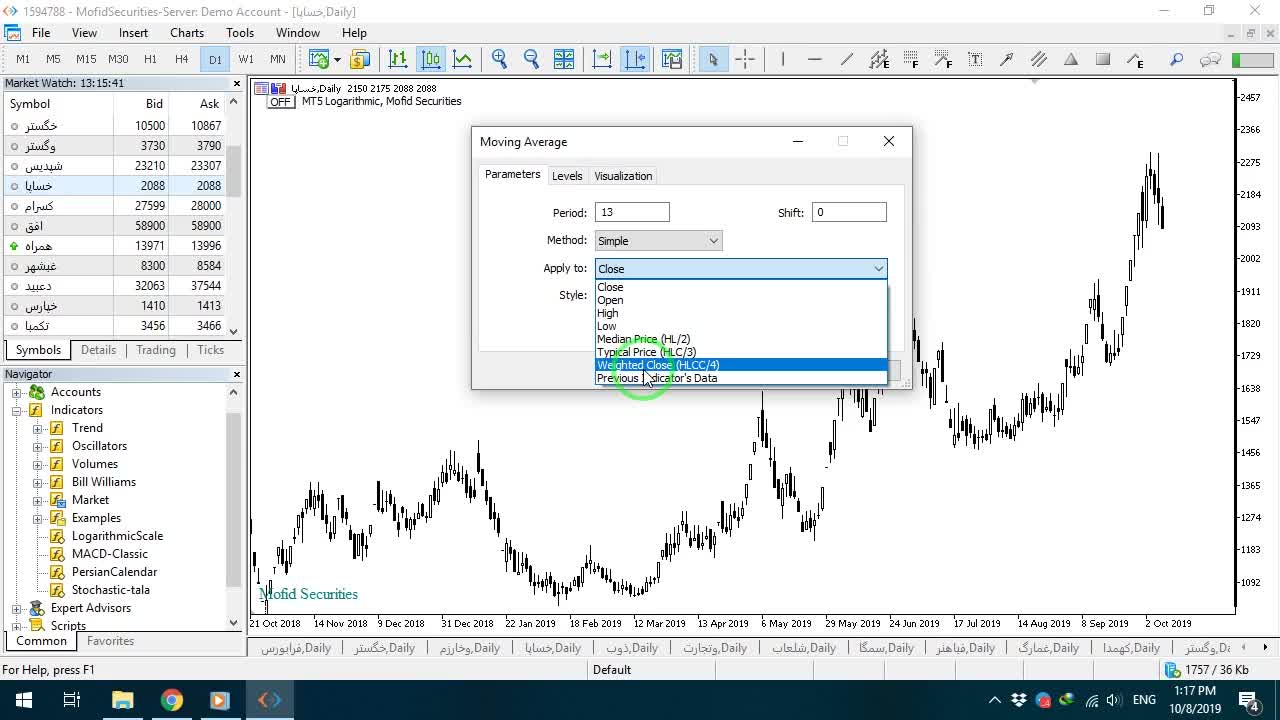Expand the Expert Advisors node
Image resolution: width=1280 pixels, height=720 pixels.
[x=17, y=608]
